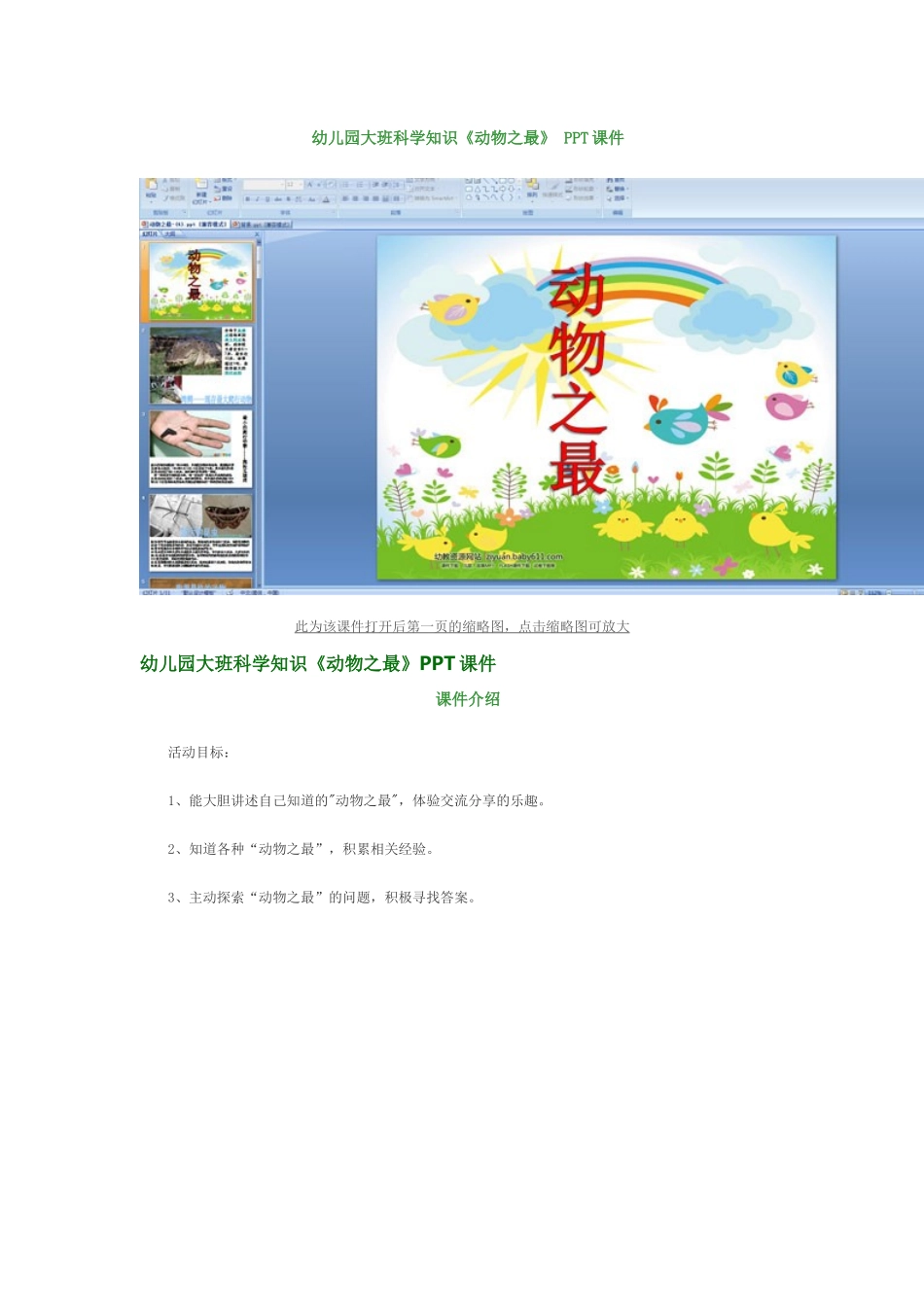This screenshot has height=1307, width=924.
Task: Close the slide thumbnail pane
Action: [257, 233]
